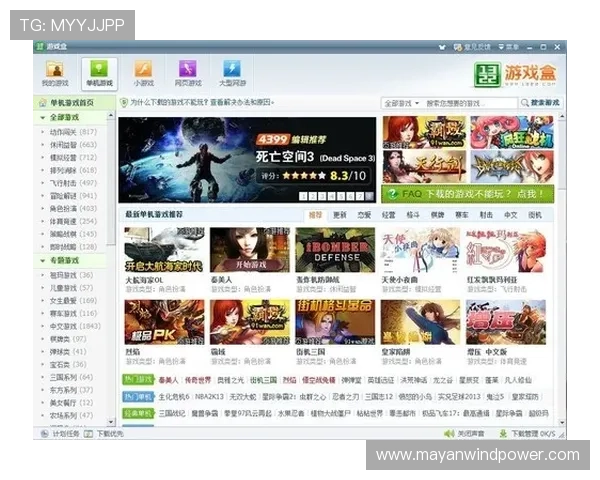This screenshot has height=480, width=600.
Task: Open BOMBER DEFENSE game thumbnail
Action: click(x=335, y=250)
